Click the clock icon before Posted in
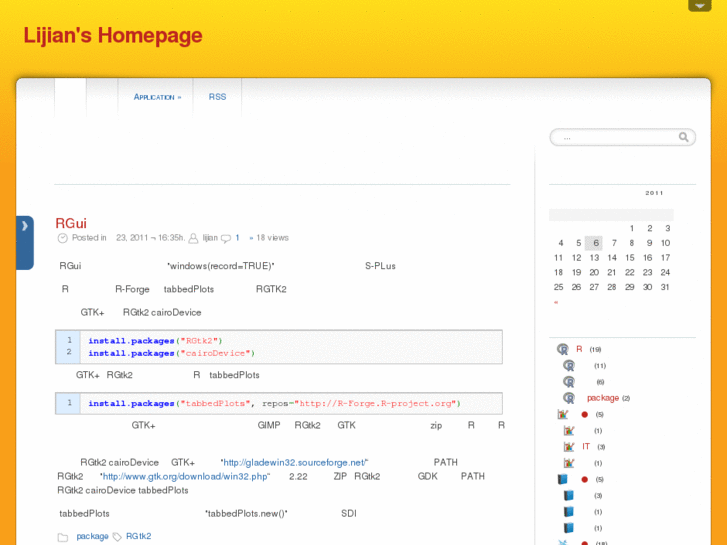The height and width of the screenshot is (545, 727). [x=63, y=238]
